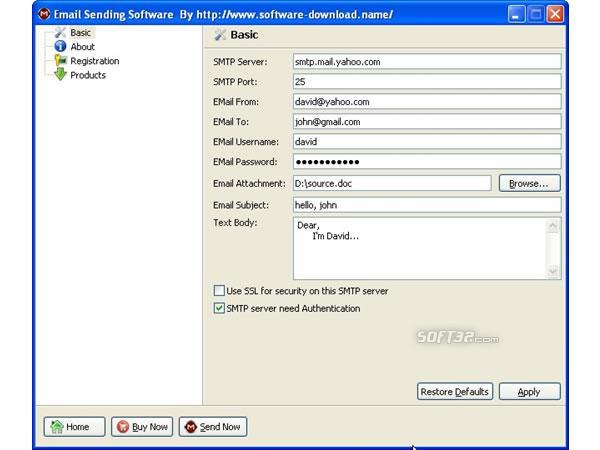Click the Send Now button
Screen dimensions: 600x450
[x=213, y=427]
